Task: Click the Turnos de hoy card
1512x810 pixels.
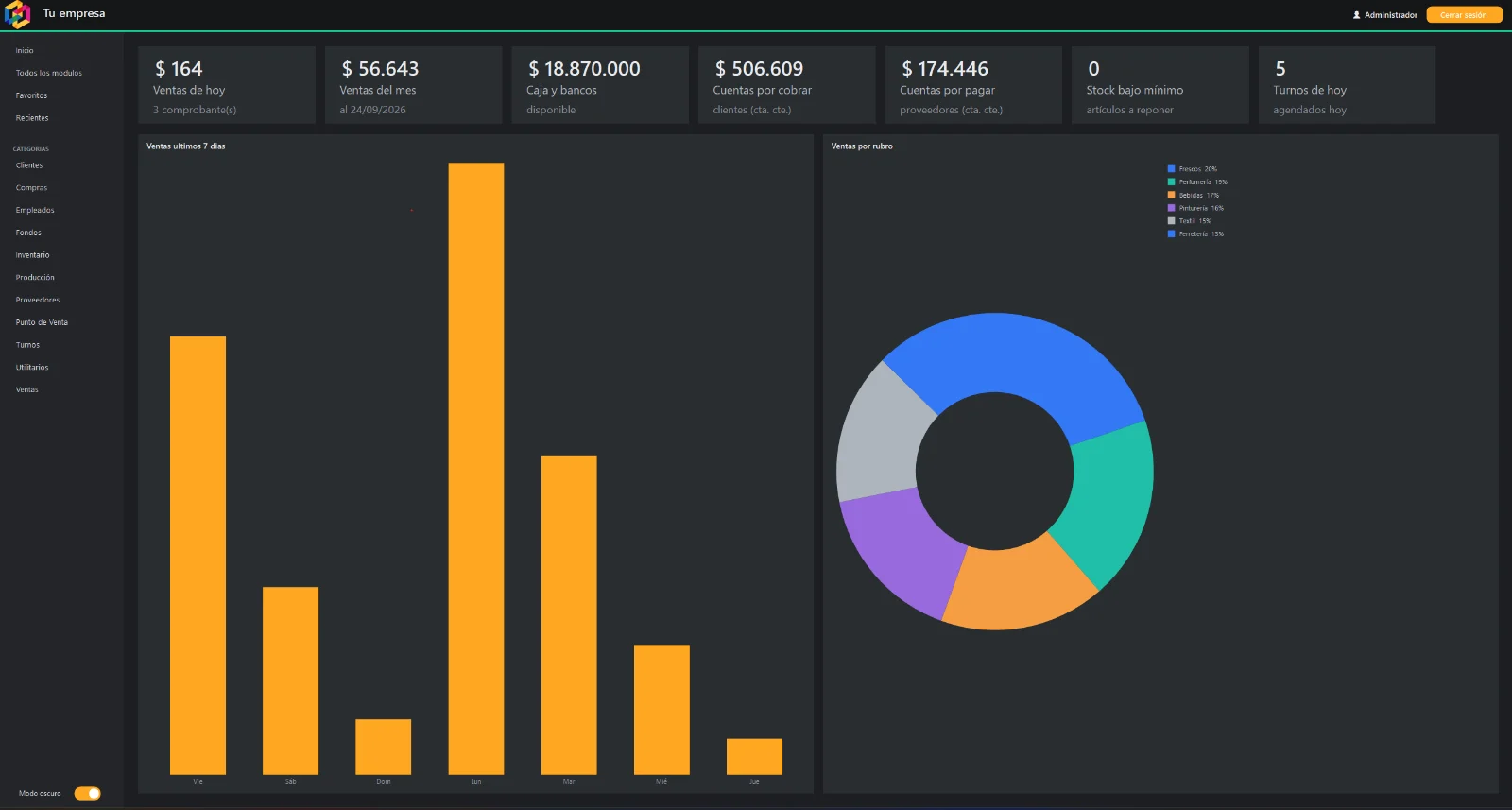Action: [x=1347, y=85]
